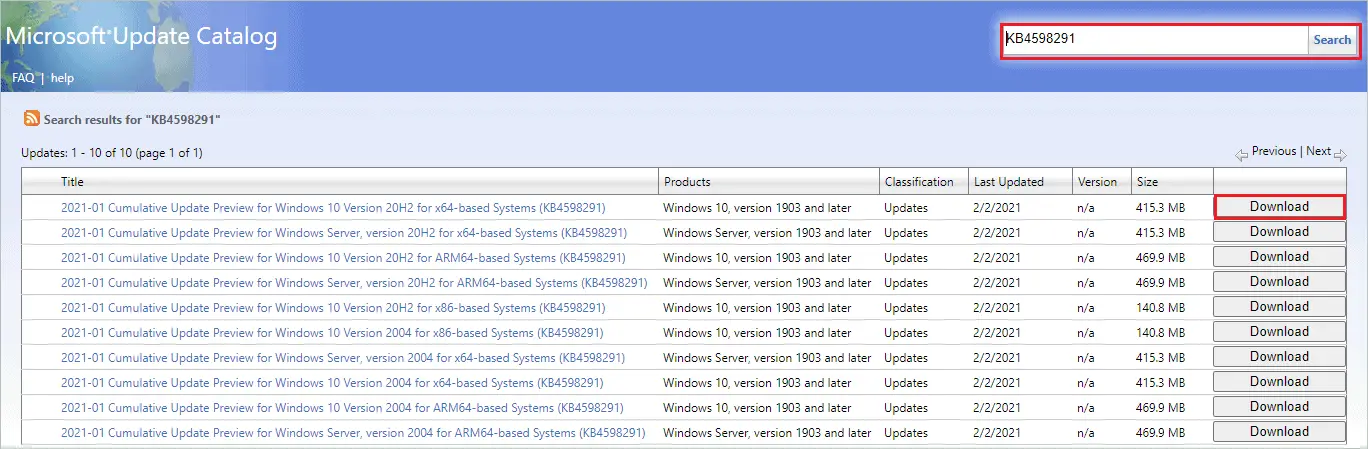Click the Previous page arrow icon
Screen dimensions: 1368x449
tap(1242, 154)
